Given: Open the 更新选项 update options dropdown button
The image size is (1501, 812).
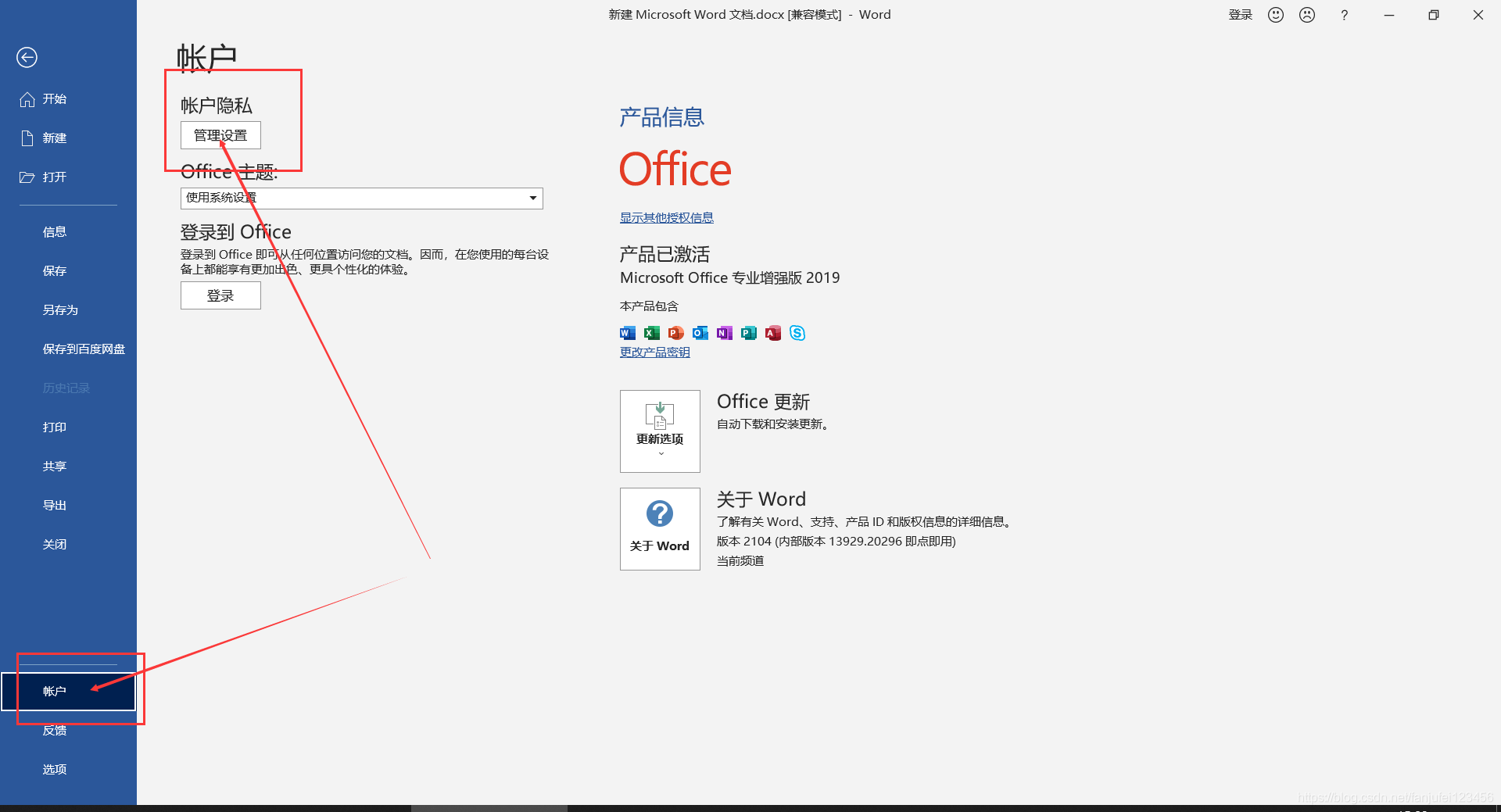Looking at the screenshot, I should pyautogui.click(x=660, y=431).
